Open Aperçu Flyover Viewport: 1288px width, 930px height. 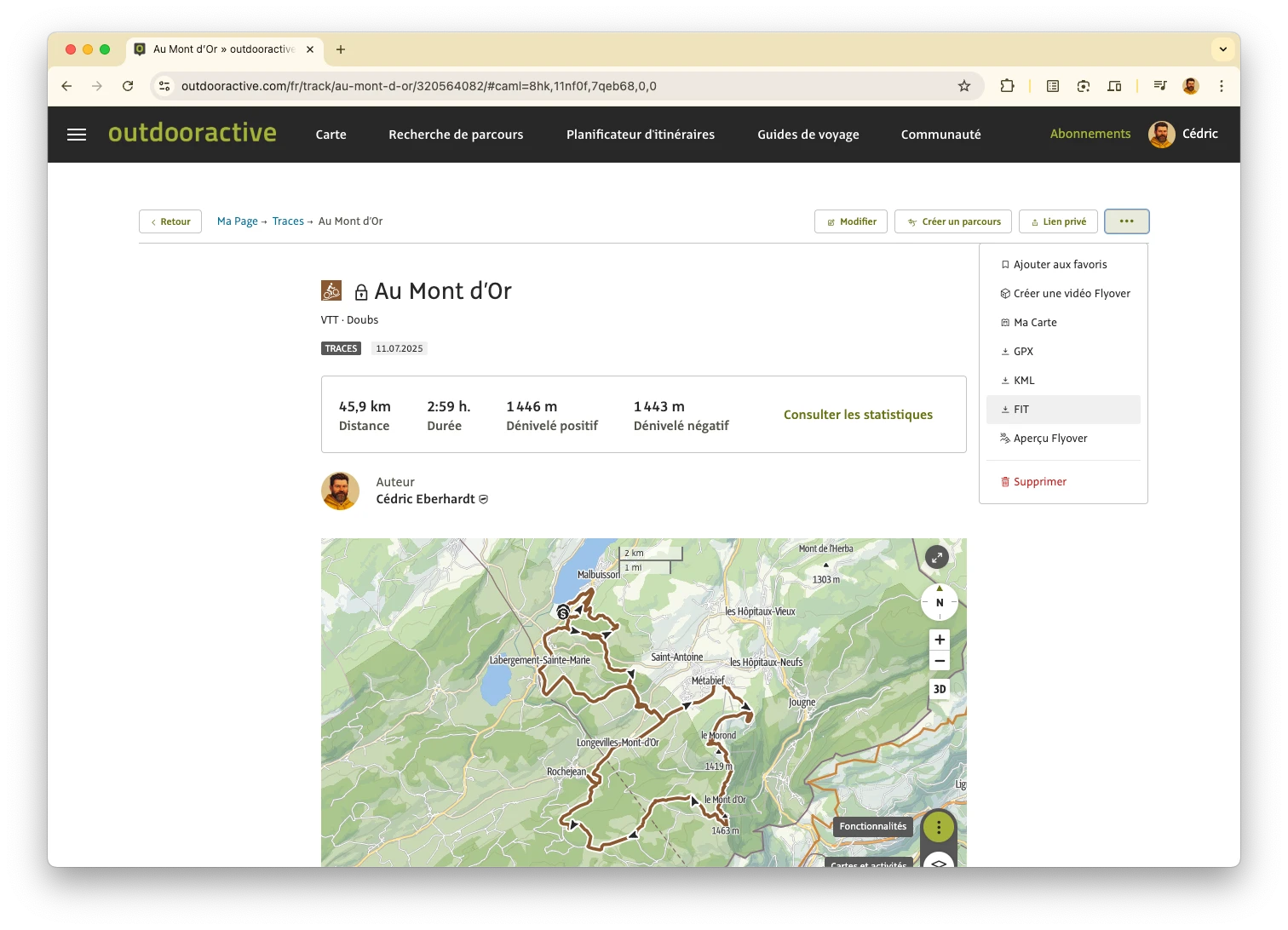click(x=1063, y=439)
